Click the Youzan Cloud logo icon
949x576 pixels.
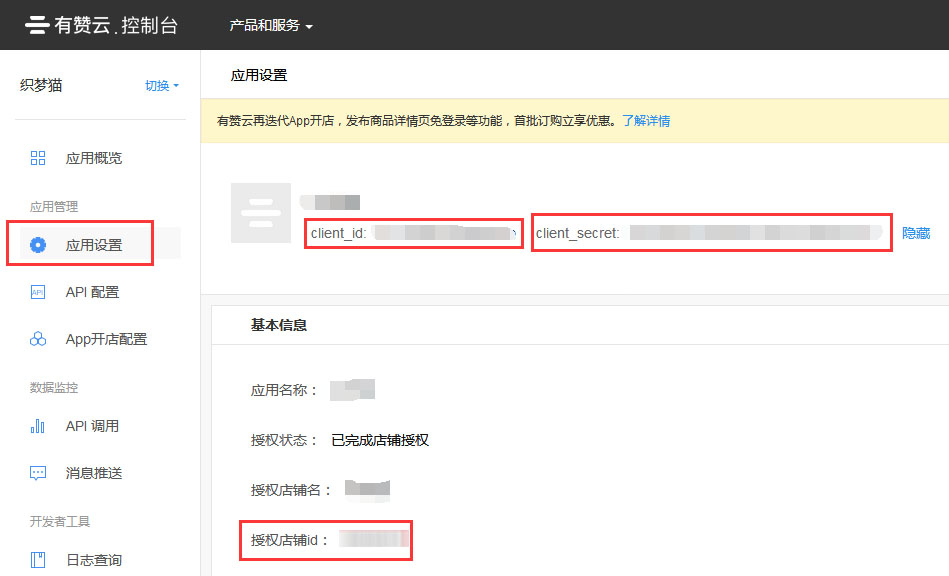tap(38, 25)
